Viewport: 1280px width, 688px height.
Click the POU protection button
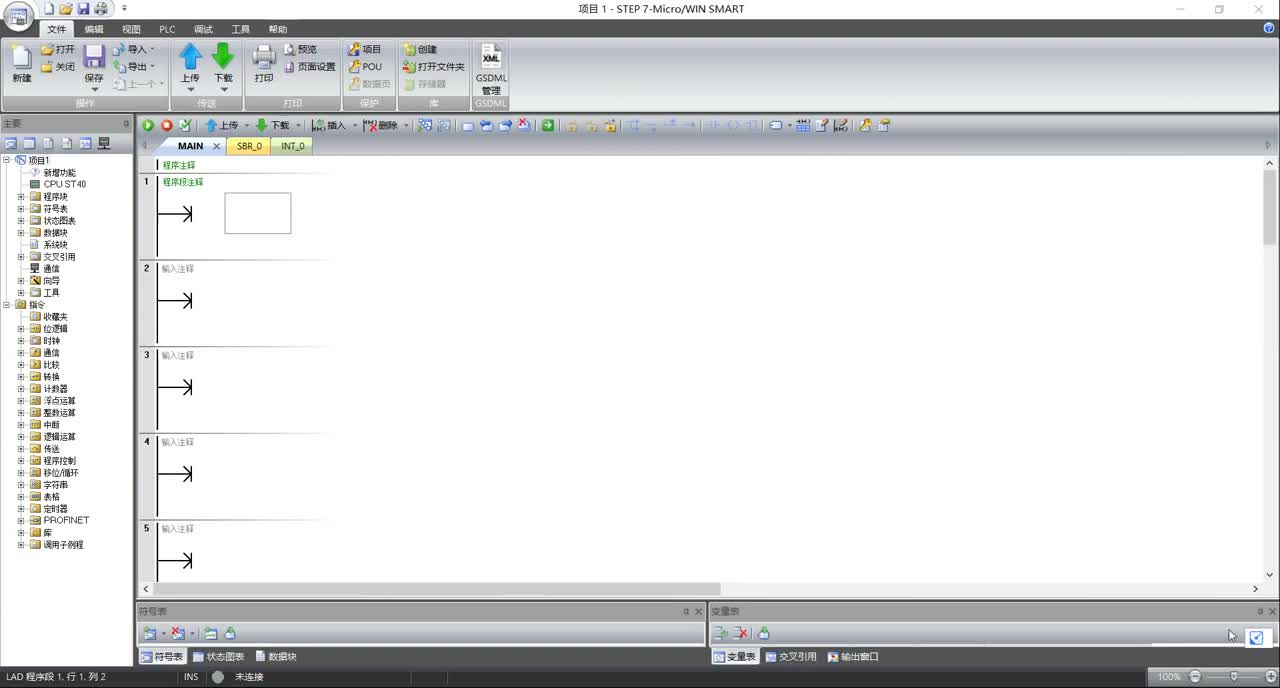[x=365, y=67]
